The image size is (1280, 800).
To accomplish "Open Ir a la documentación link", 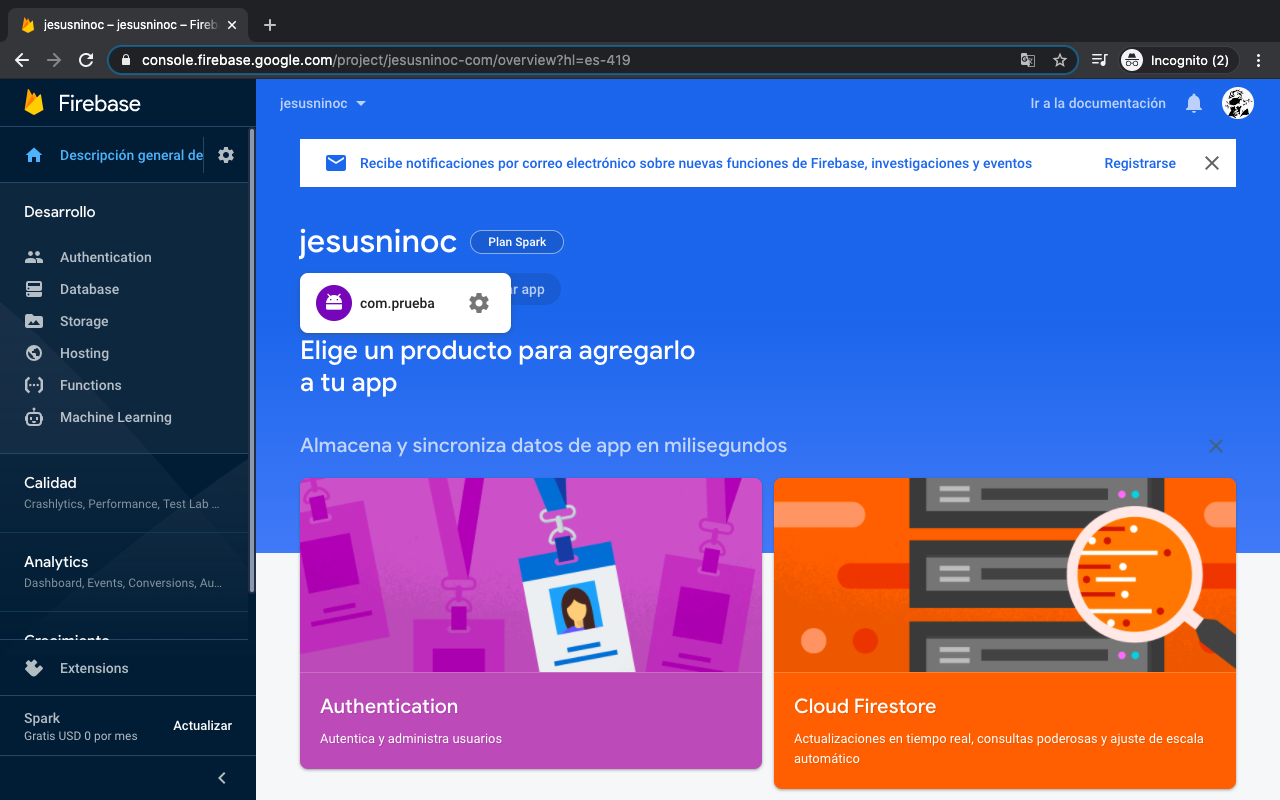I will click(x=1098, y=103).
